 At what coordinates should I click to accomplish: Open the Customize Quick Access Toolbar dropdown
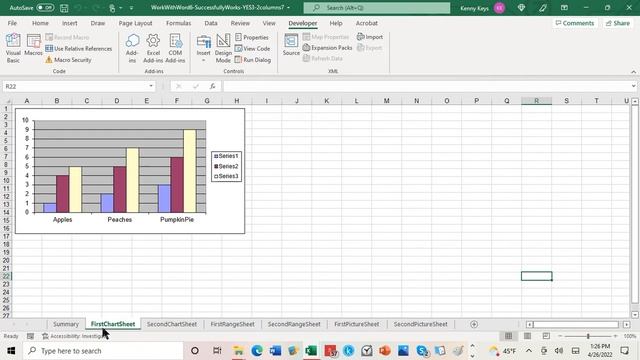pos(131,8)
